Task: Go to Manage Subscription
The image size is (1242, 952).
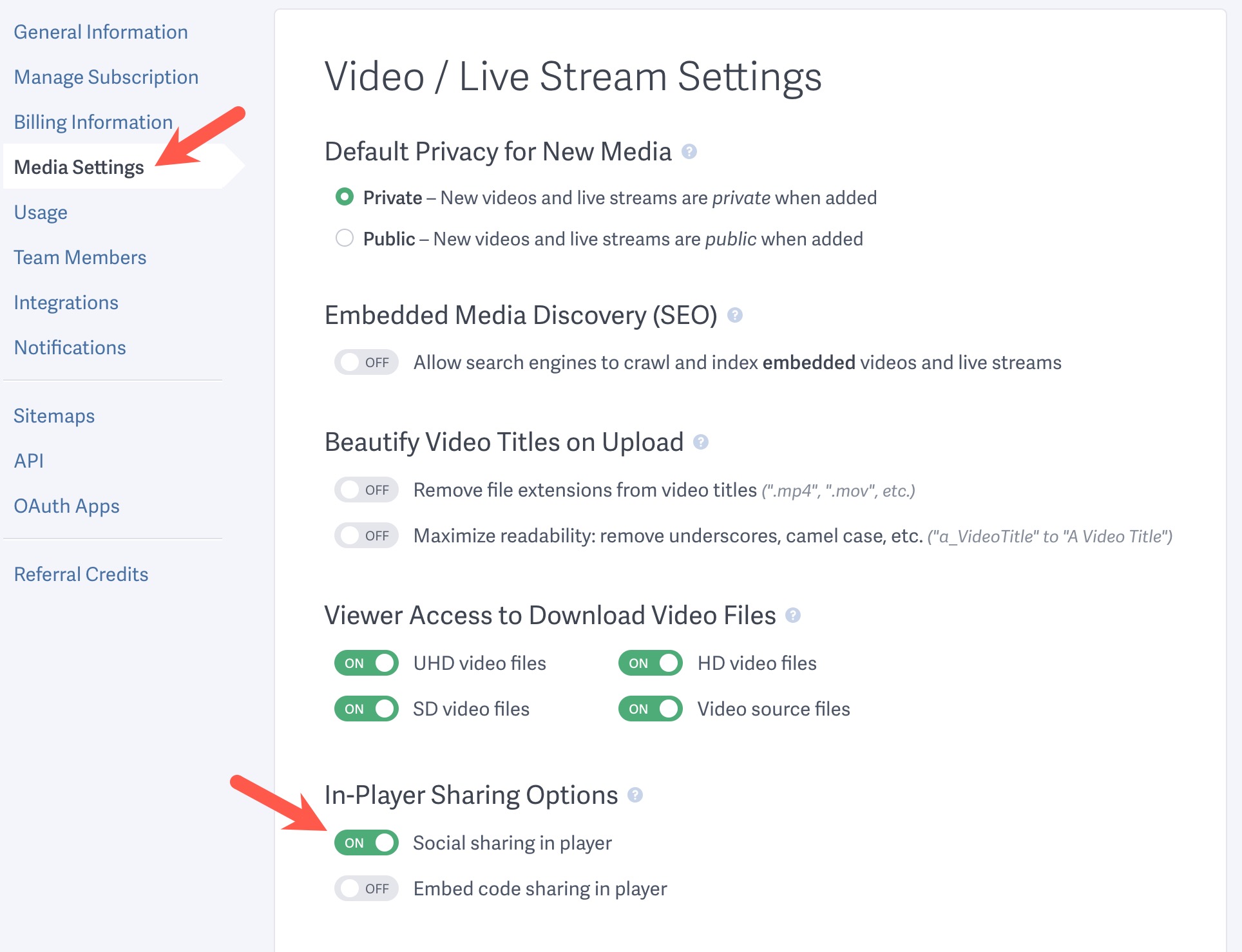Action: click(x=106, y=76)
